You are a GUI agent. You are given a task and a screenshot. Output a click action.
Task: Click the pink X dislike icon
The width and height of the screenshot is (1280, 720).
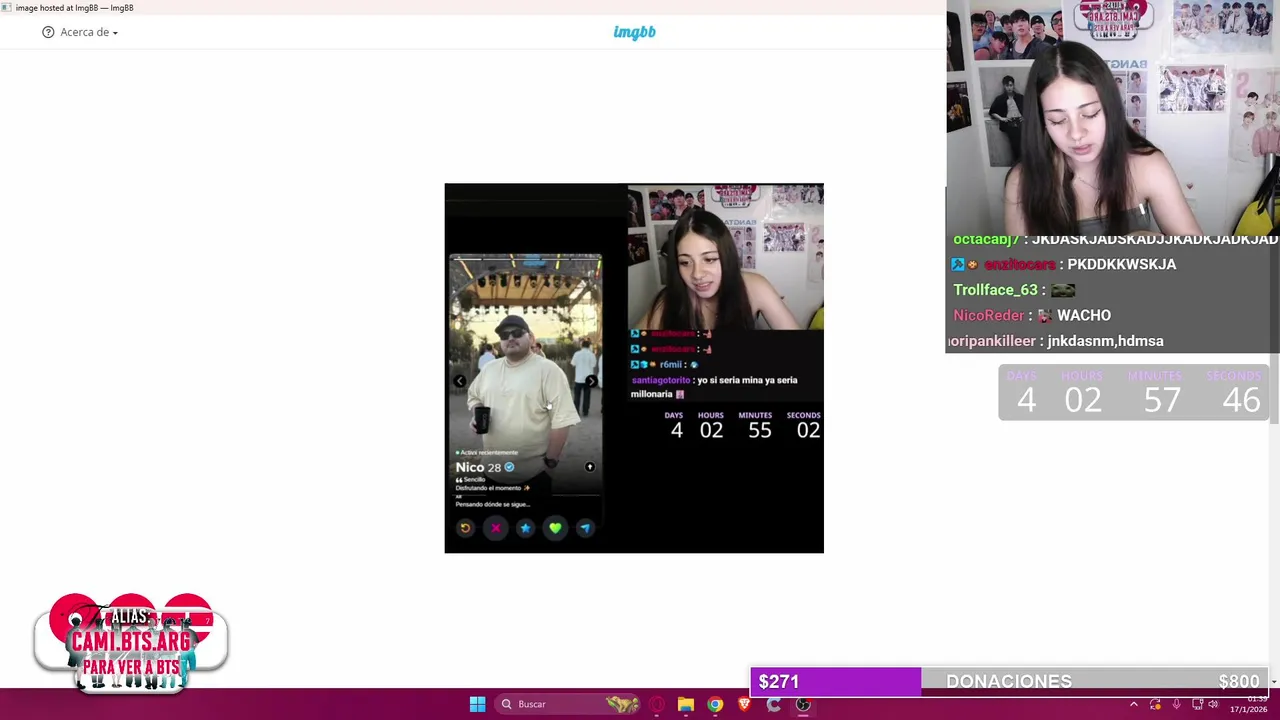[495, 528]
